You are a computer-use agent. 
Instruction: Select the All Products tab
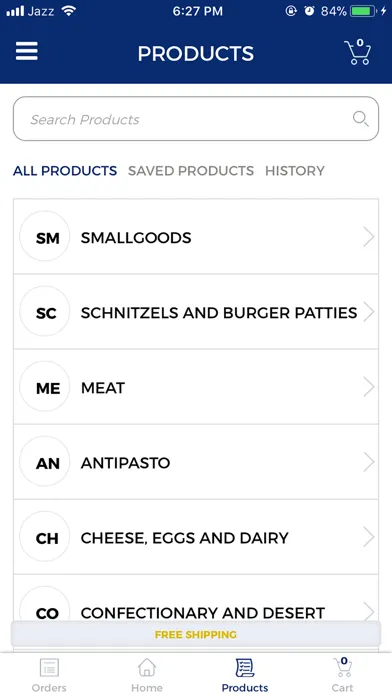point(65,171)
